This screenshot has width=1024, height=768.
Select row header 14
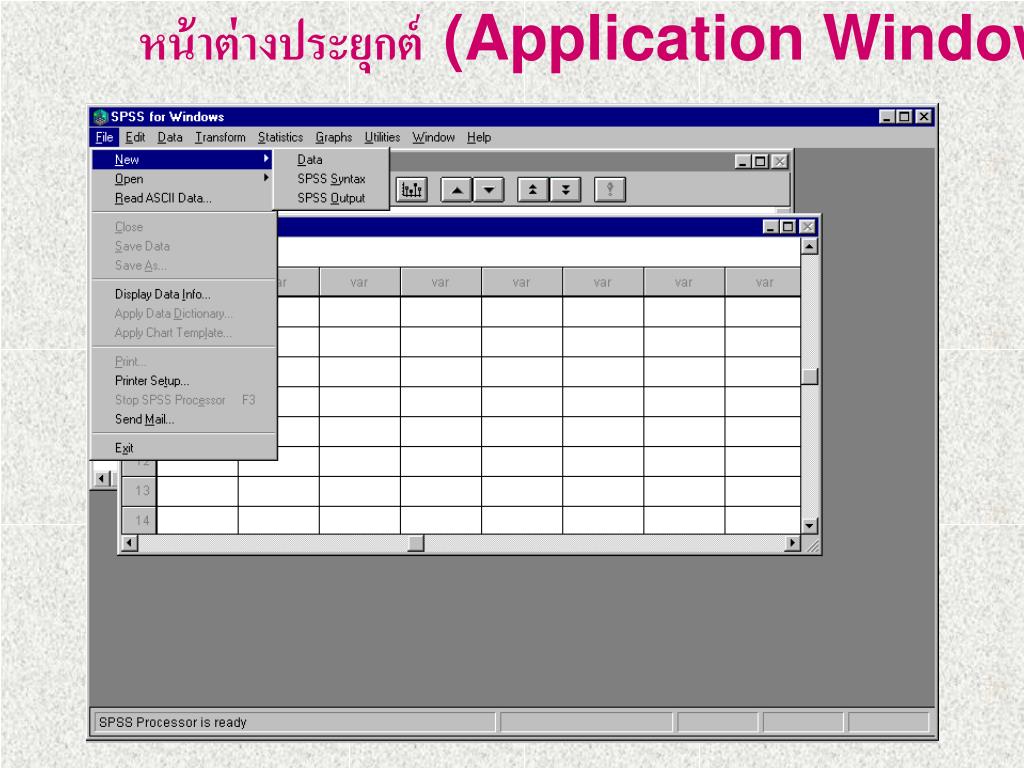pos(139,520)
